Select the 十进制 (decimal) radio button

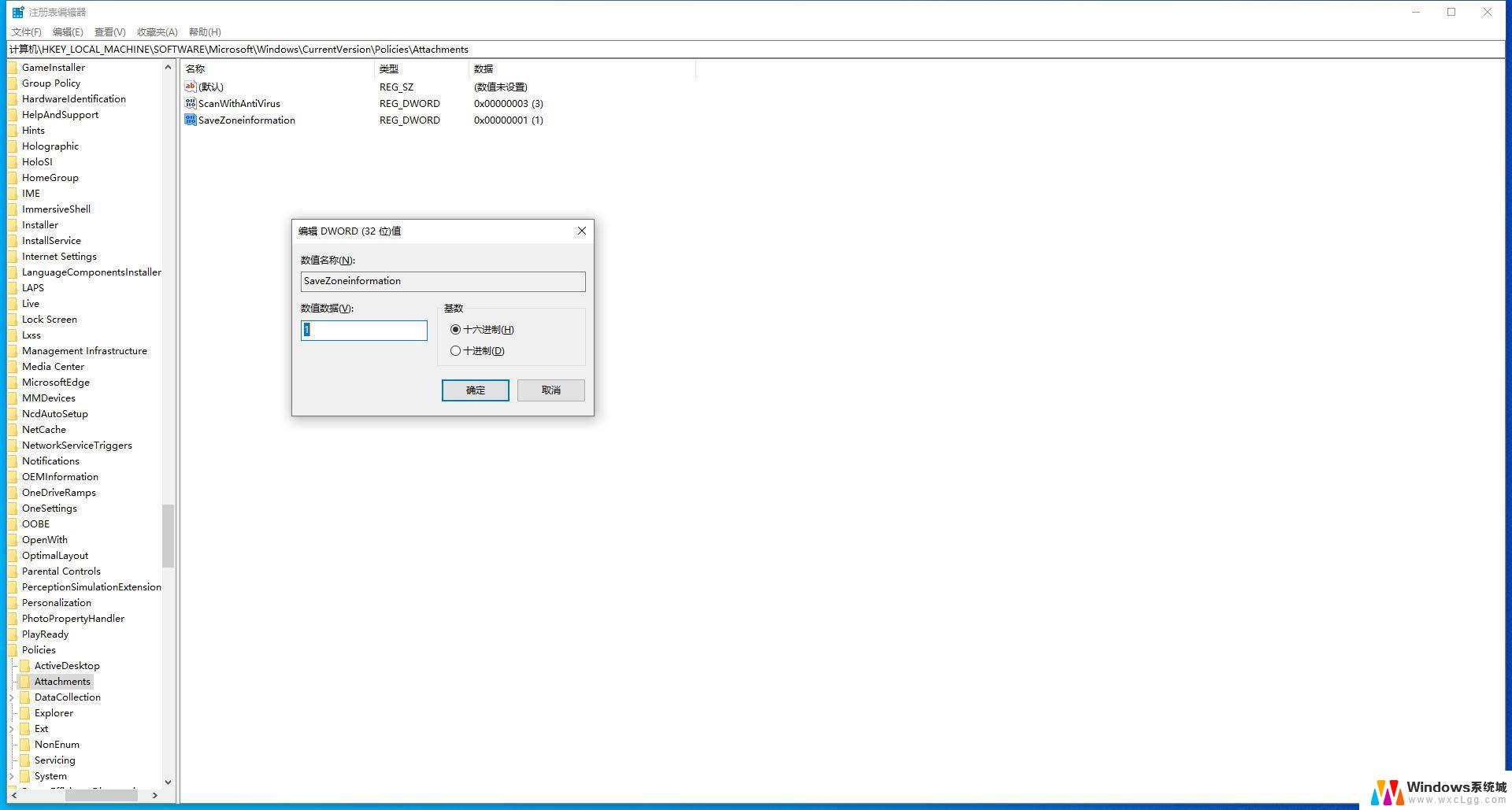(455, 351)
